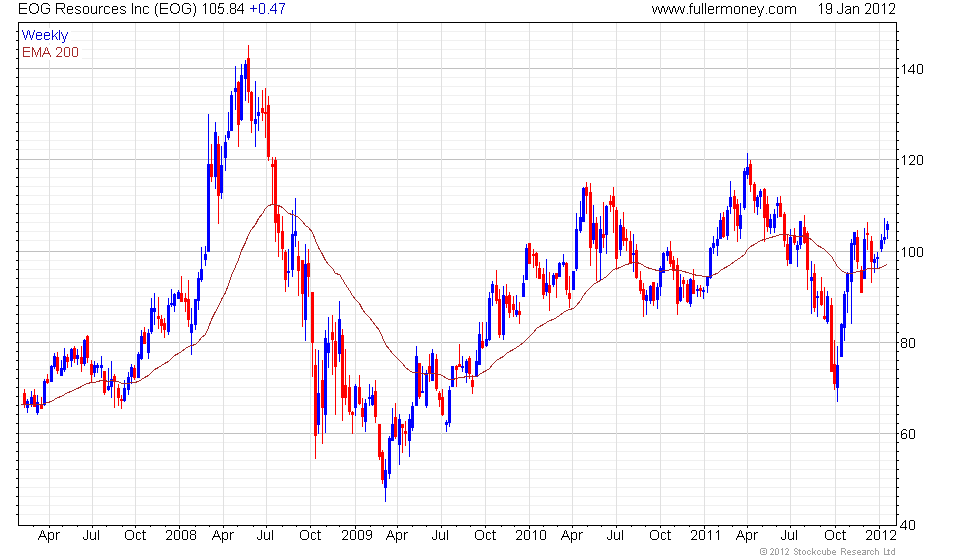Click the chart date 19 Jan 2012
Screen dimensions: 980x560
point(856,9)
